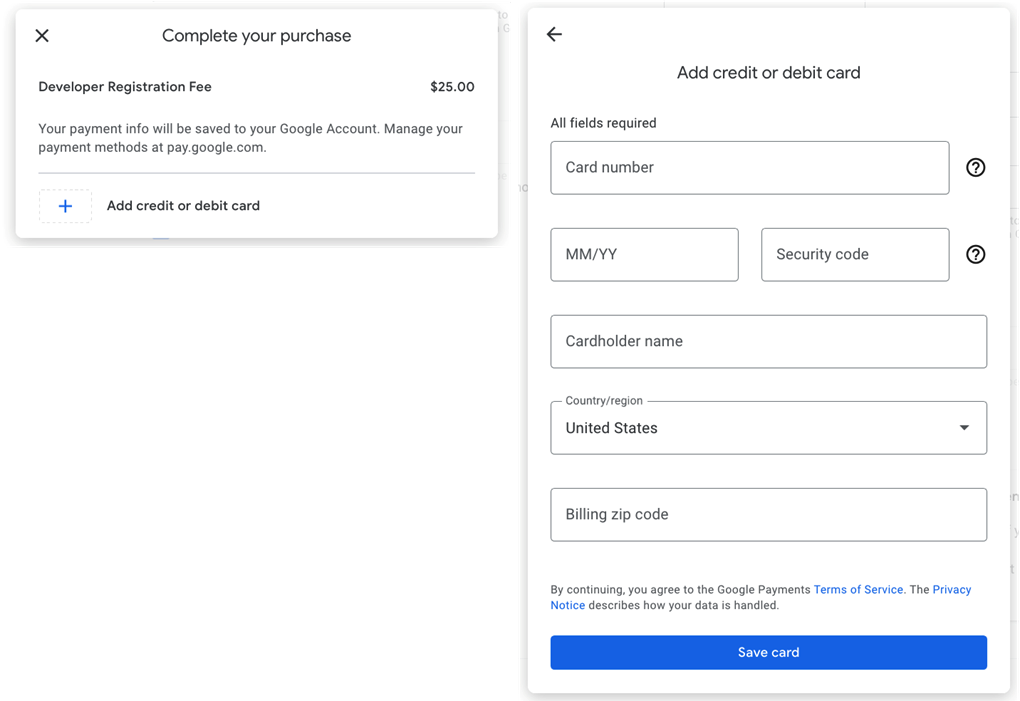Click into the MM/YY expiry field
The image size is (1020, 701).
pos(644,255)
